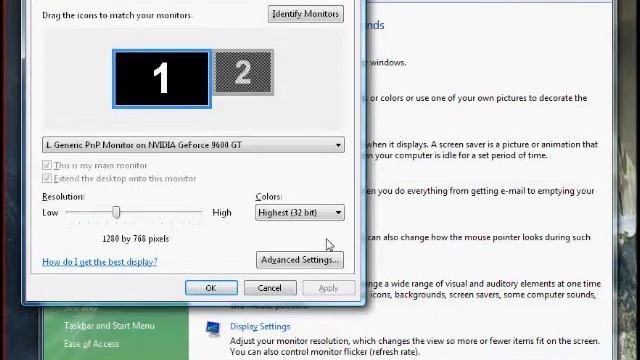Click the Cancel button
This screenshot has width=640, height=360.
click(270, 288)
